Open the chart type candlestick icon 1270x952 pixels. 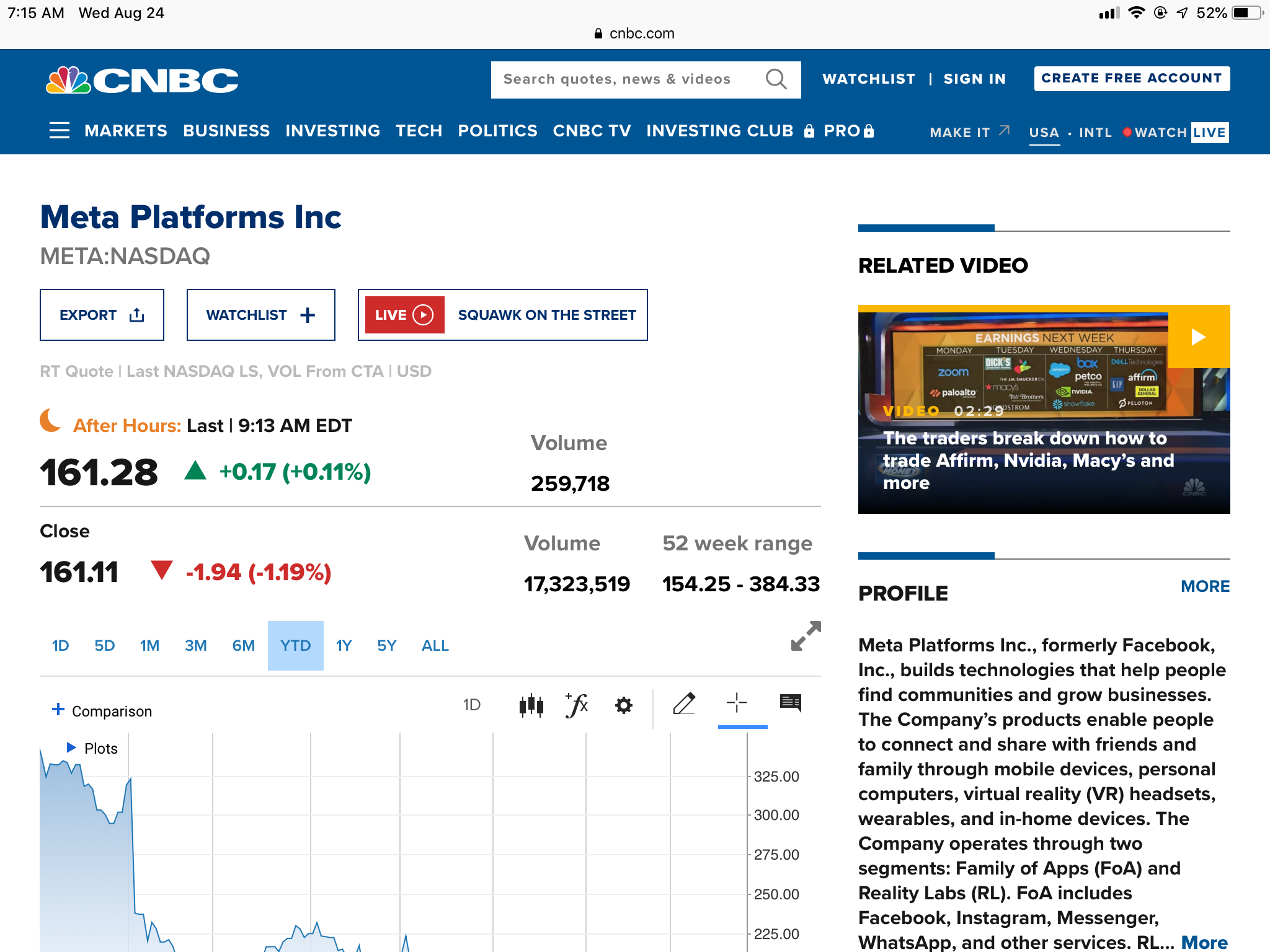531,705
